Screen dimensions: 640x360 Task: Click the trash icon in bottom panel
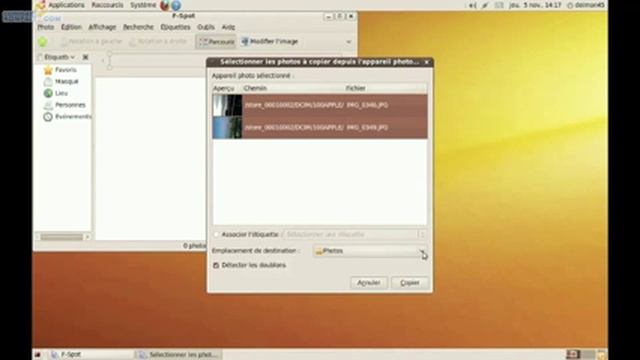pos(602,355)
